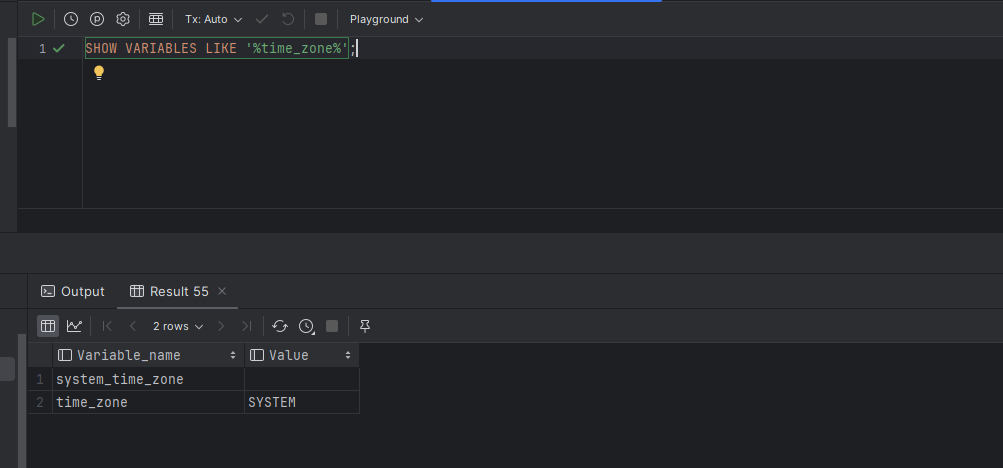Show the chart view of results
The image size is (1003, 468).
(74, 326)
